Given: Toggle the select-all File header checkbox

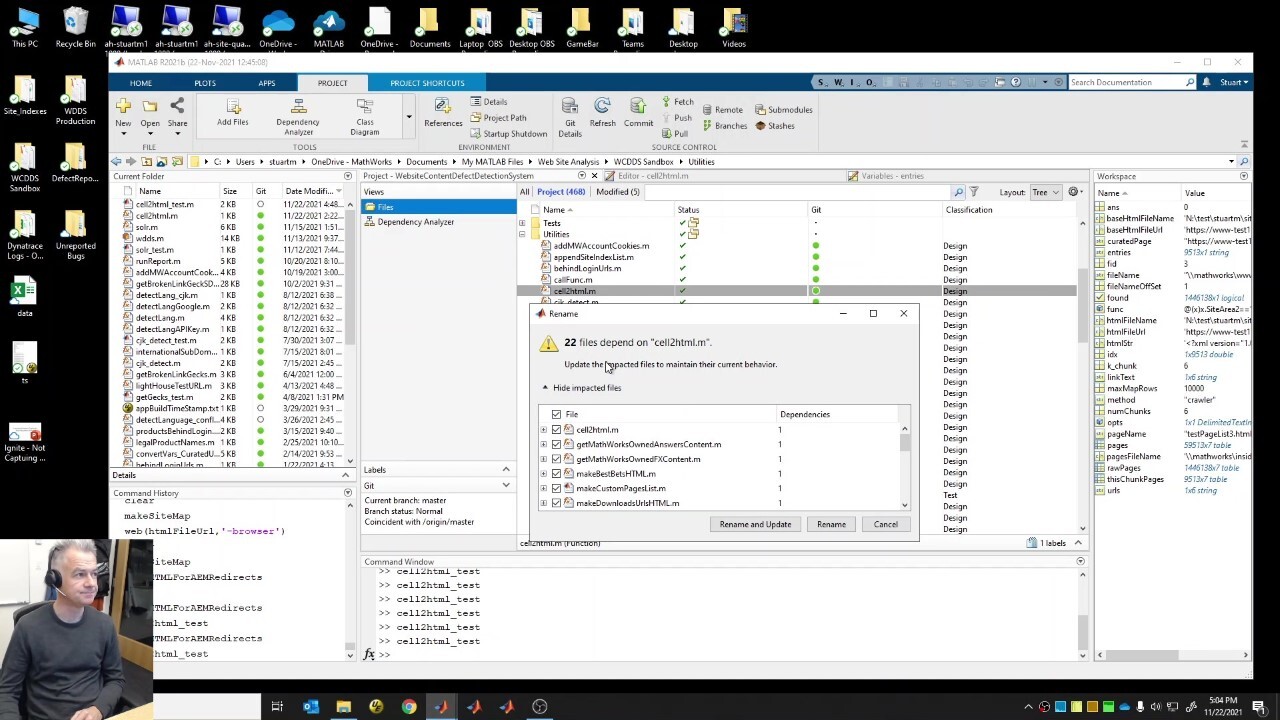Looking at the screenshot, I should tap(557, 414).
